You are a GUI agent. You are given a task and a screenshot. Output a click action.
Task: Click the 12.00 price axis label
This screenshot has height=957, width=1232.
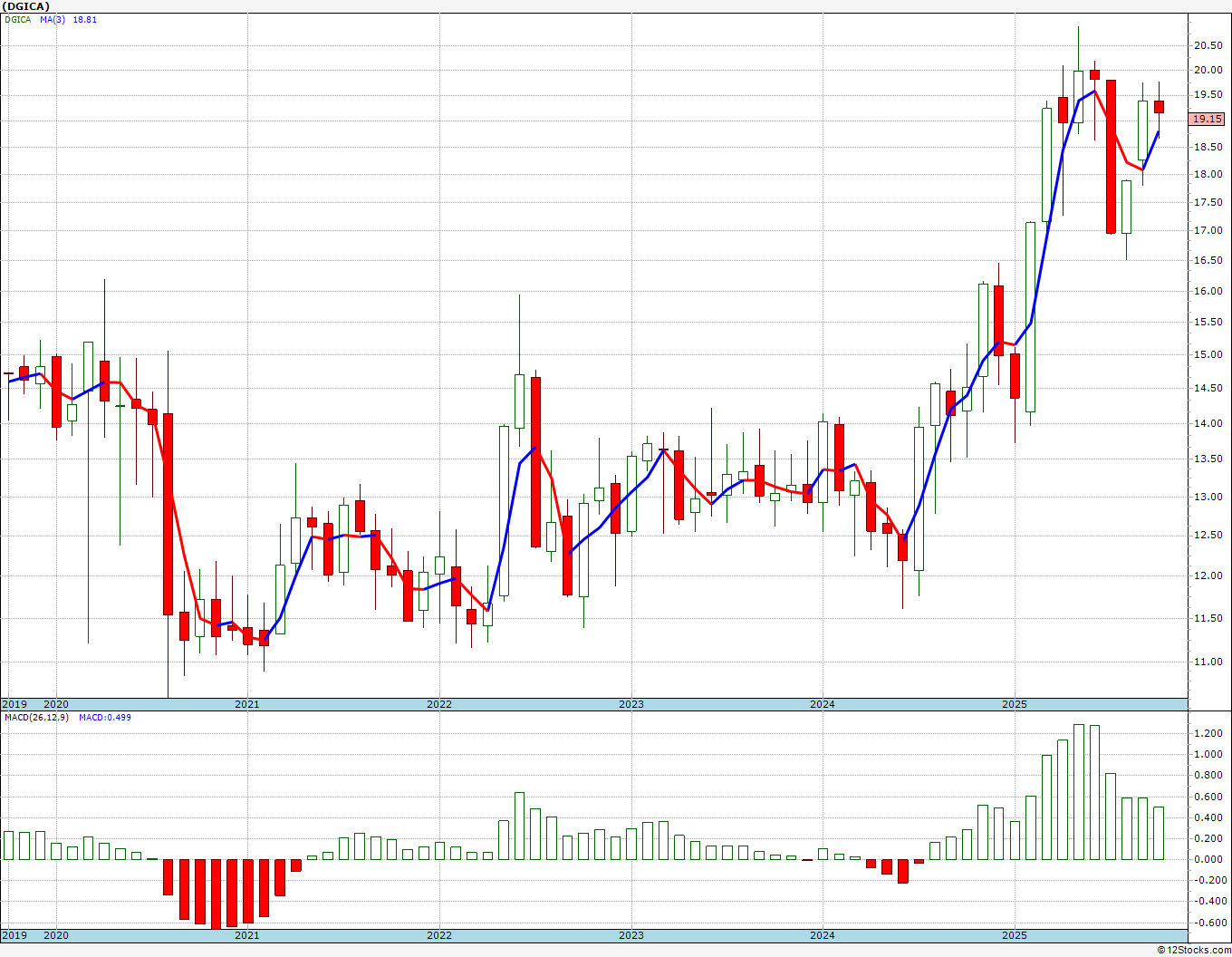(1208, 576)
